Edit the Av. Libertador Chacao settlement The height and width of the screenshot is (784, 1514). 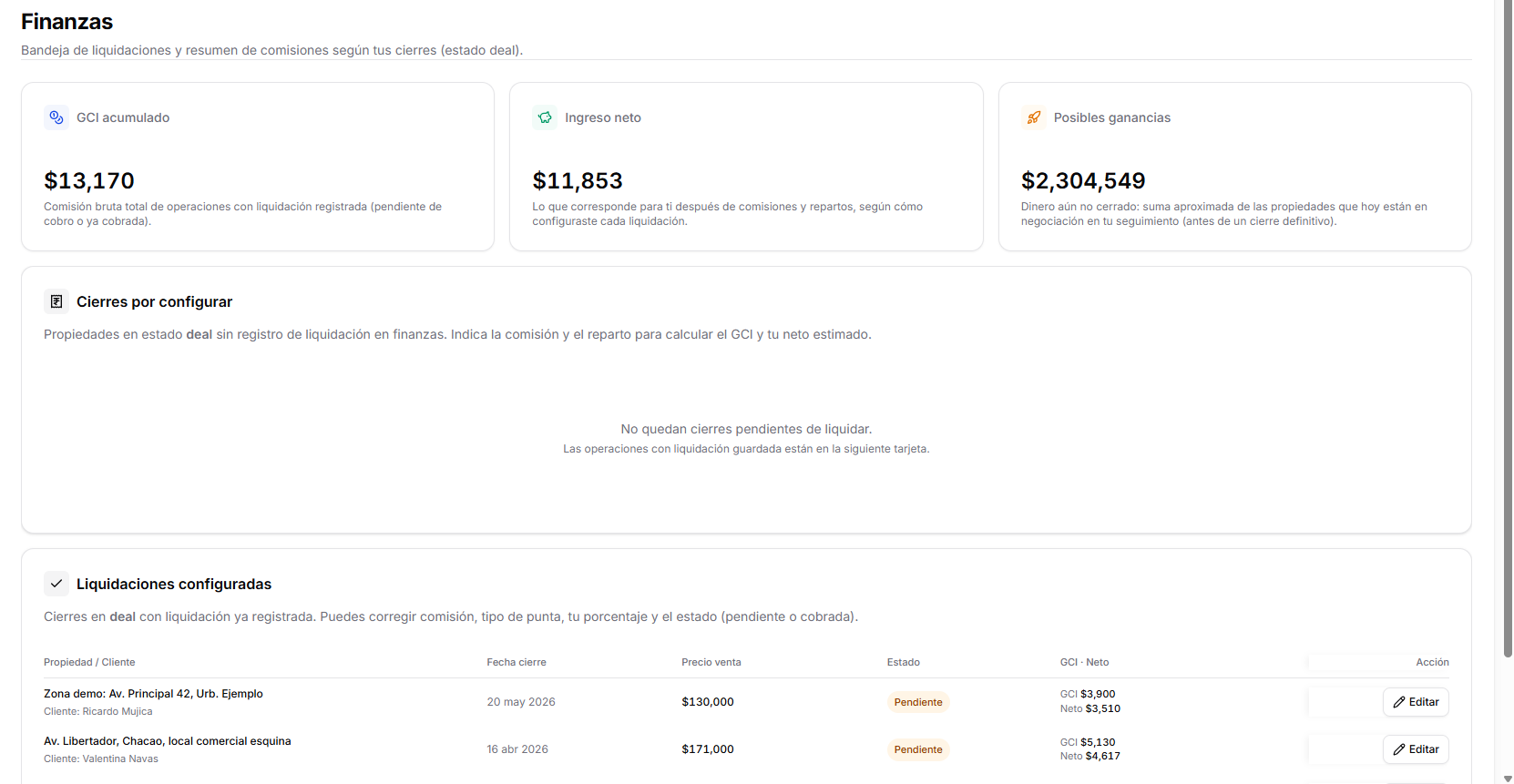click(1416, 749)
